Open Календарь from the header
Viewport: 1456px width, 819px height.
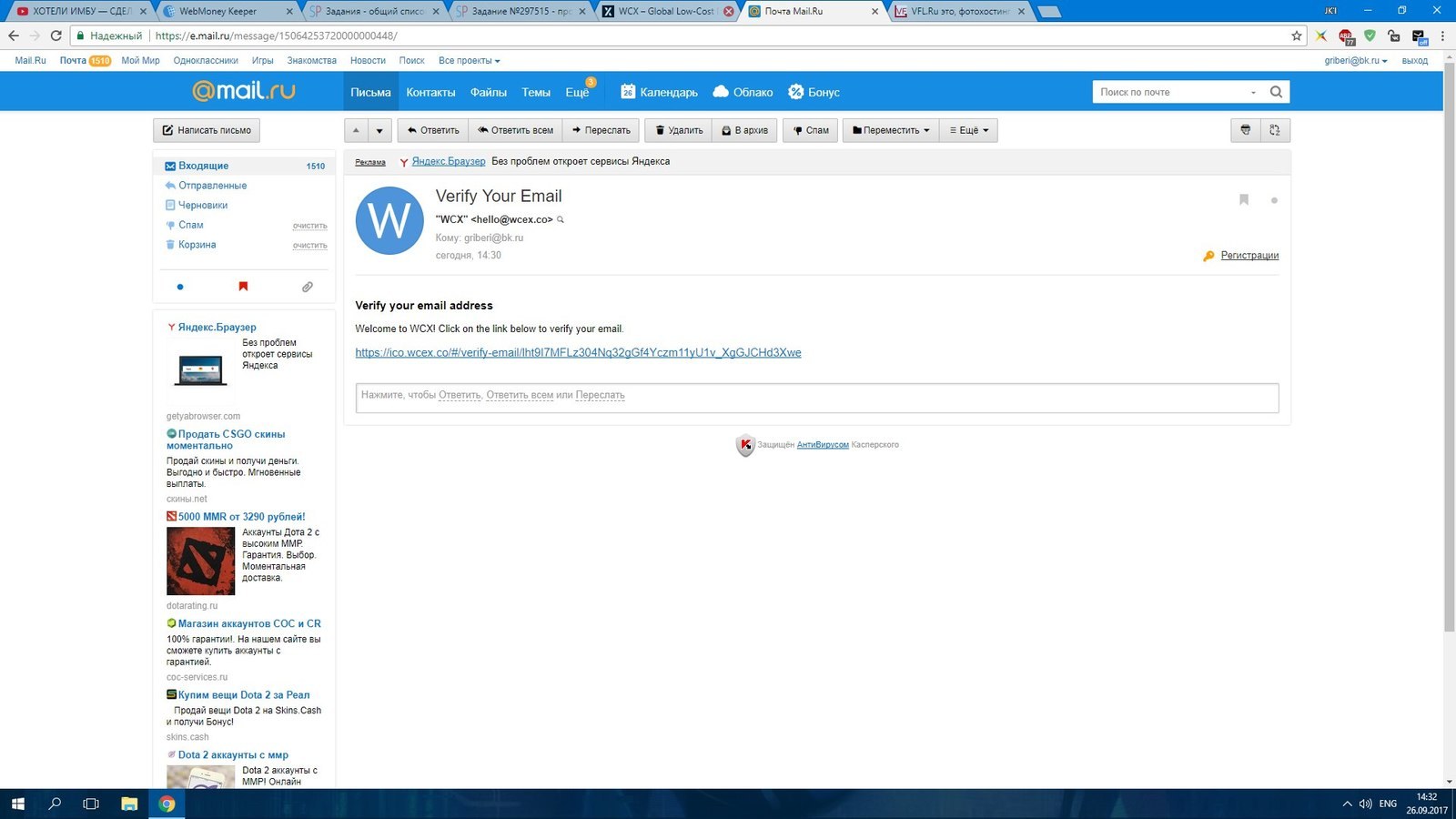point(660,92)
